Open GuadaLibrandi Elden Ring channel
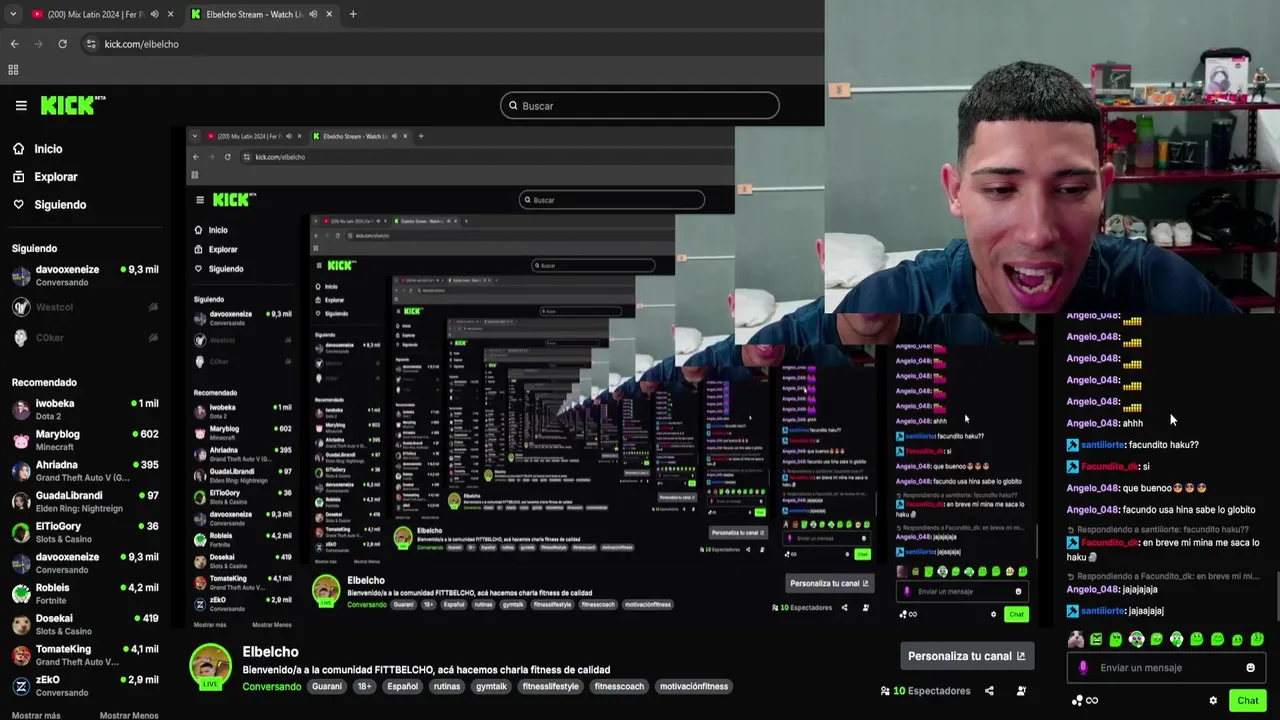Screen dimensions: 1280x720 (x=85, y=501)
